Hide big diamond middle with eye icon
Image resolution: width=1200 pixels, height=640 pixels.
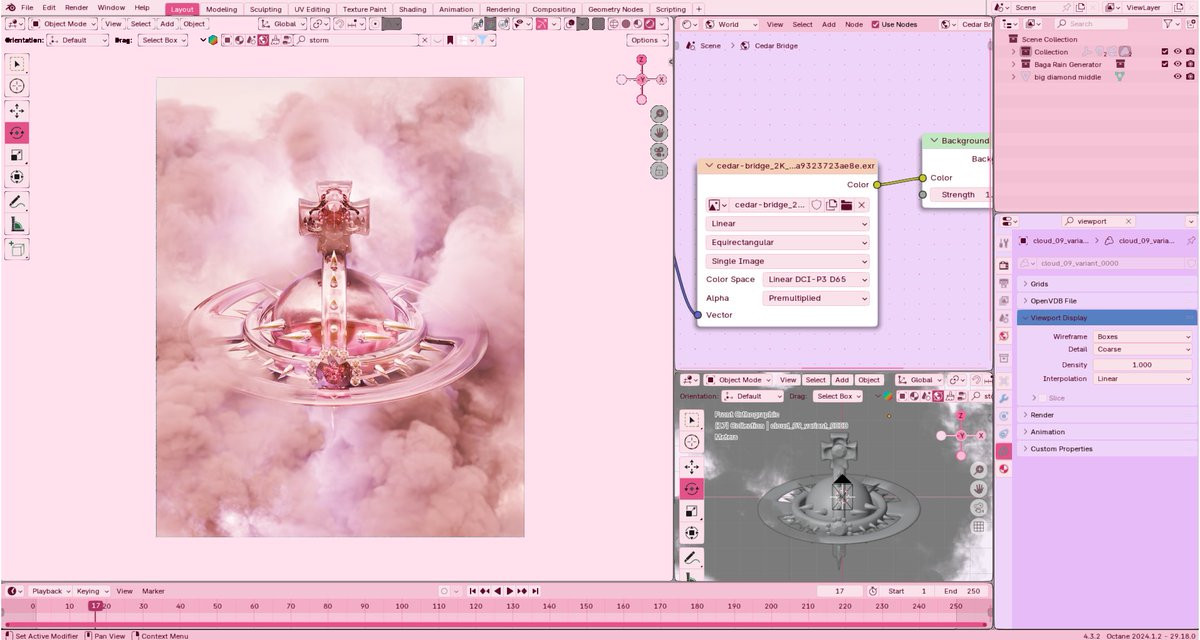1177,77
